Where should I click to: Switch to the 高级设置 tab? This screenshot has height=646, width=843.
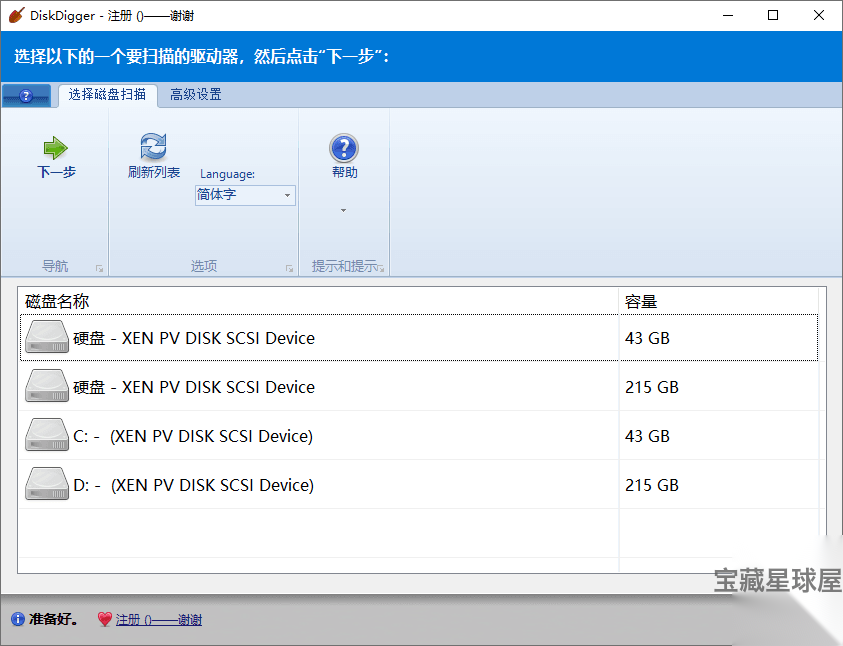[196, 95]
